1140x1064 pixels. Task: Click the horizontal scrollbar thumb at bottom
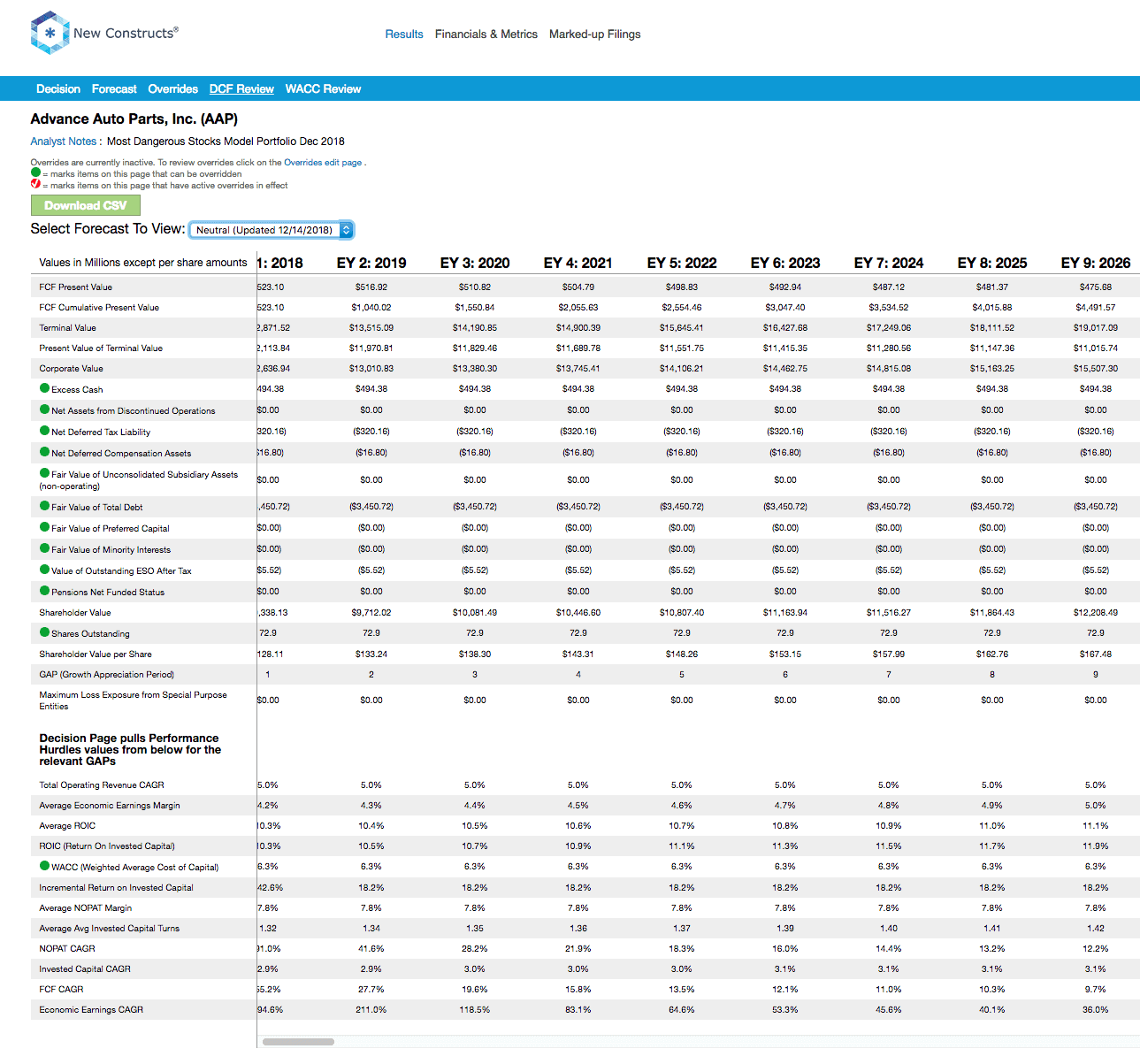298,1042
